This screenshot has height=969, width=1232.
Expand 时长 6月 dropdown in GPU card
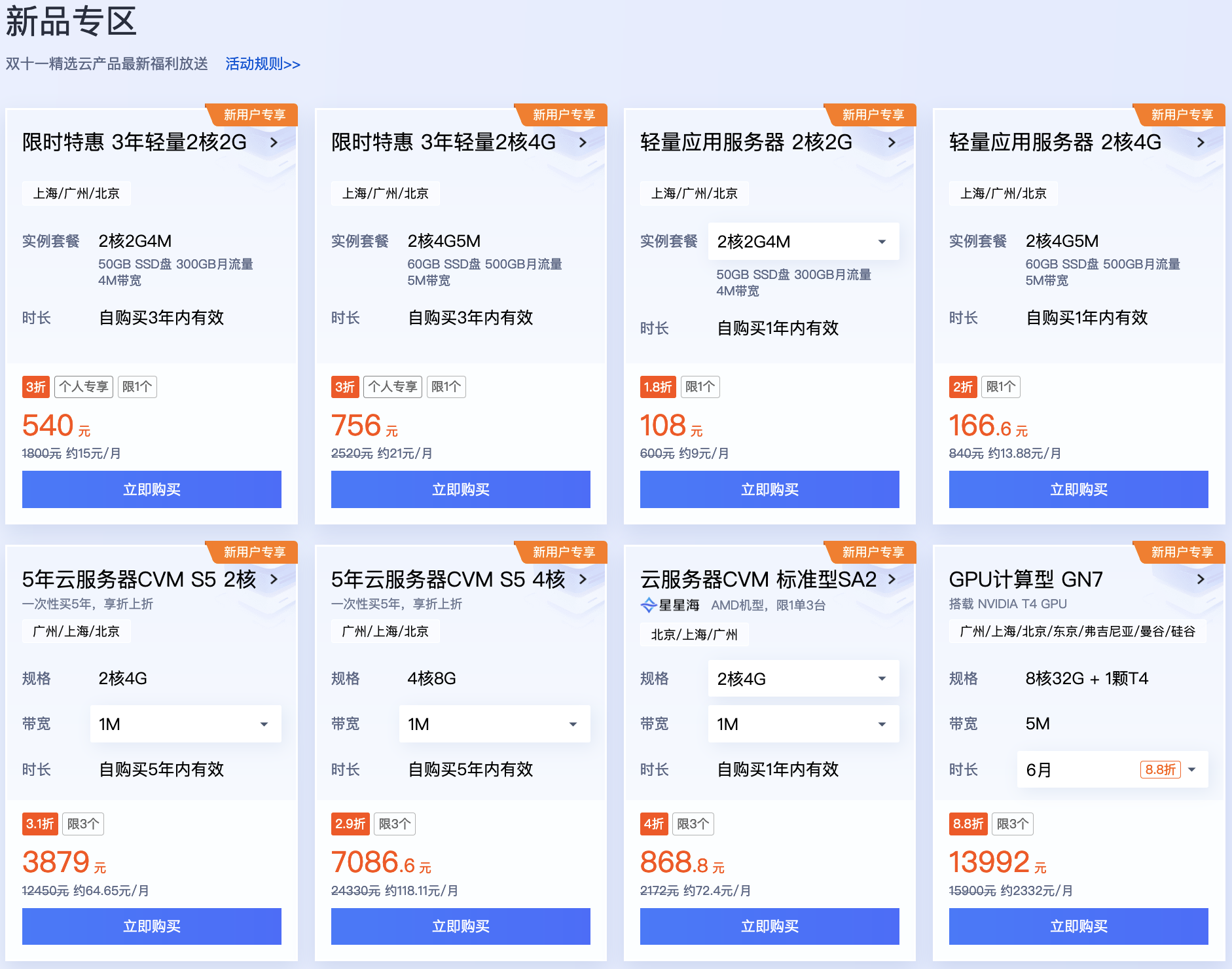point(1112,769)
